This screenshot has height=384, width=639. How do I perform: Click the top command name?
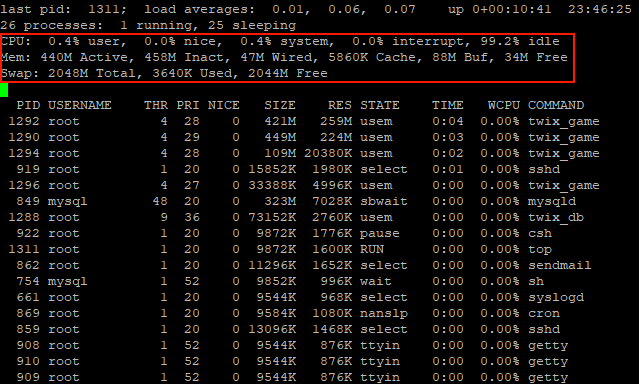[x=540, y=249]
